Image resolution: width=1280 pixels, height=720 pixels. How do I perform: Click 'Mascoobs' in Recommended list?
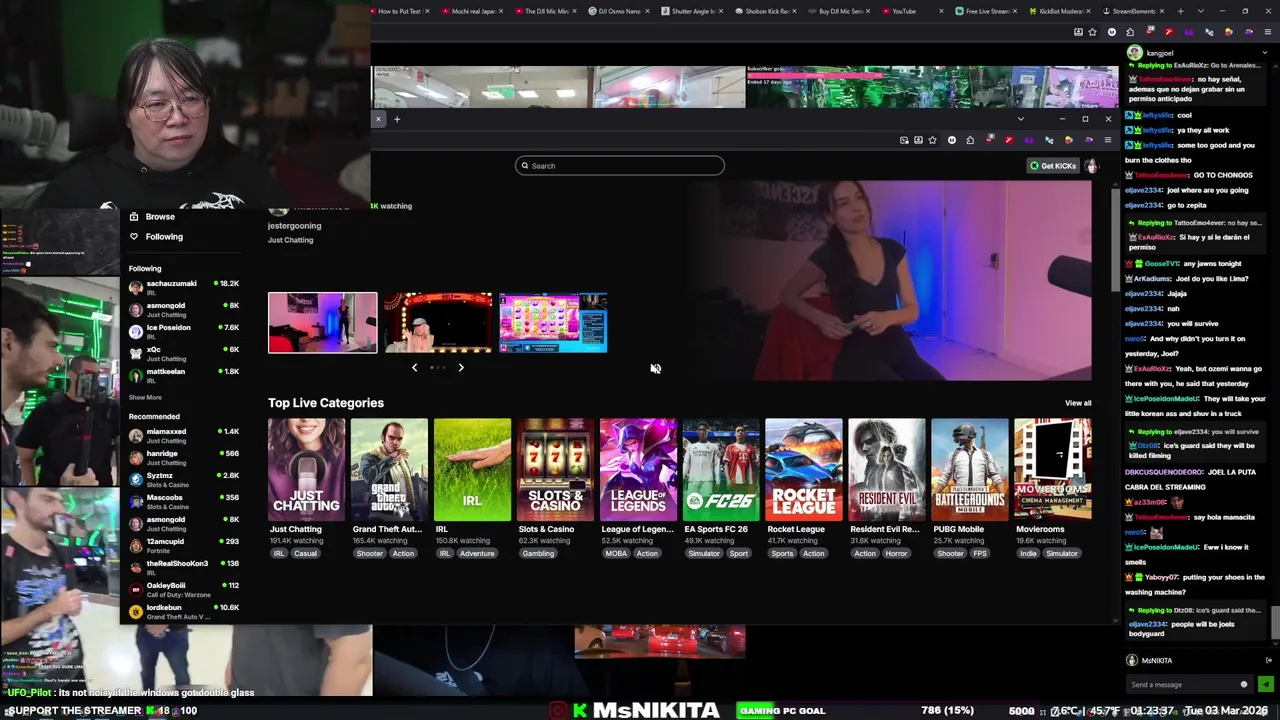point(165,498)
